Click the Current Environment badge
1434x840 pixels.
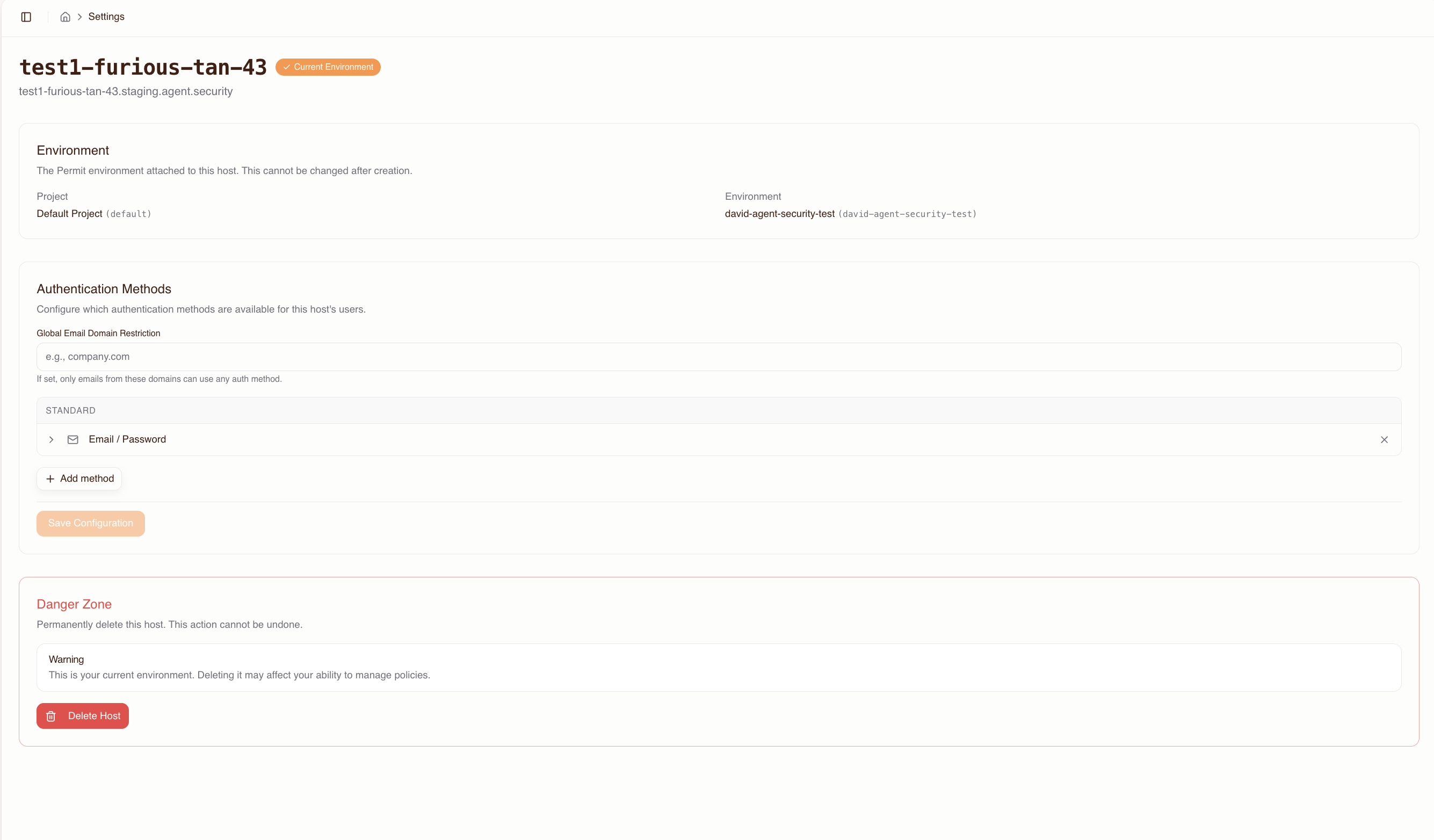(x=328, y=67)
